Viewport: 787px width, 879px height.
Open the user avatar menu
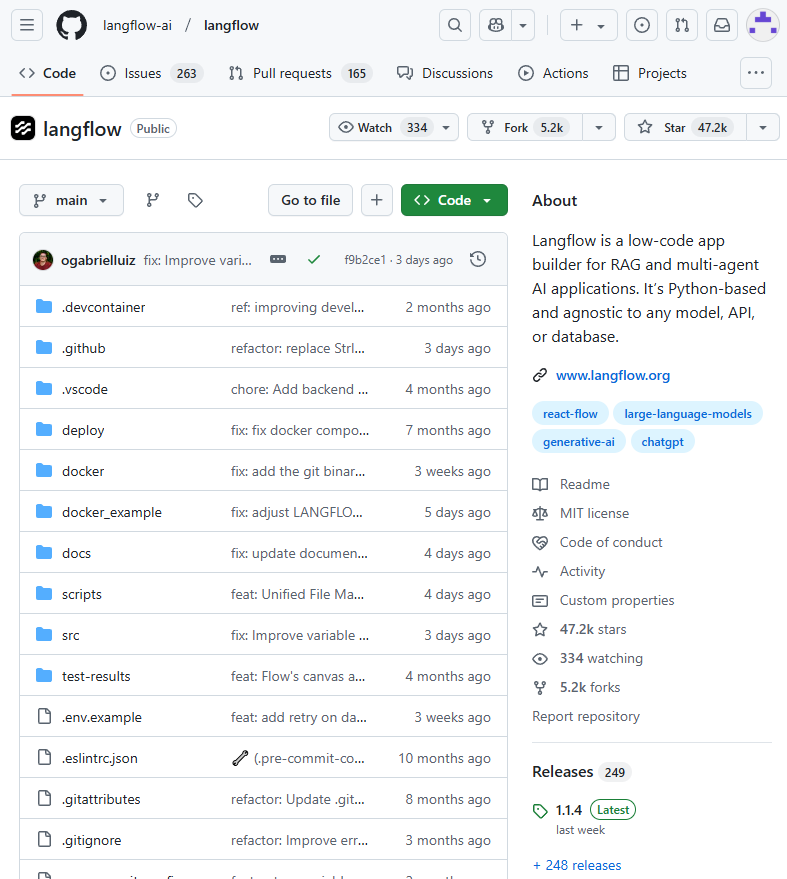tap(763, 25)
